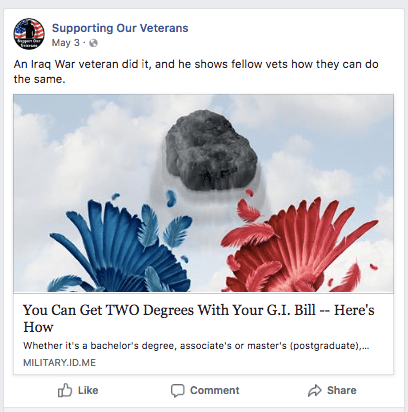Click the post text about Iraq War veteran
This screenshot has height=412, width=408.
196,71
